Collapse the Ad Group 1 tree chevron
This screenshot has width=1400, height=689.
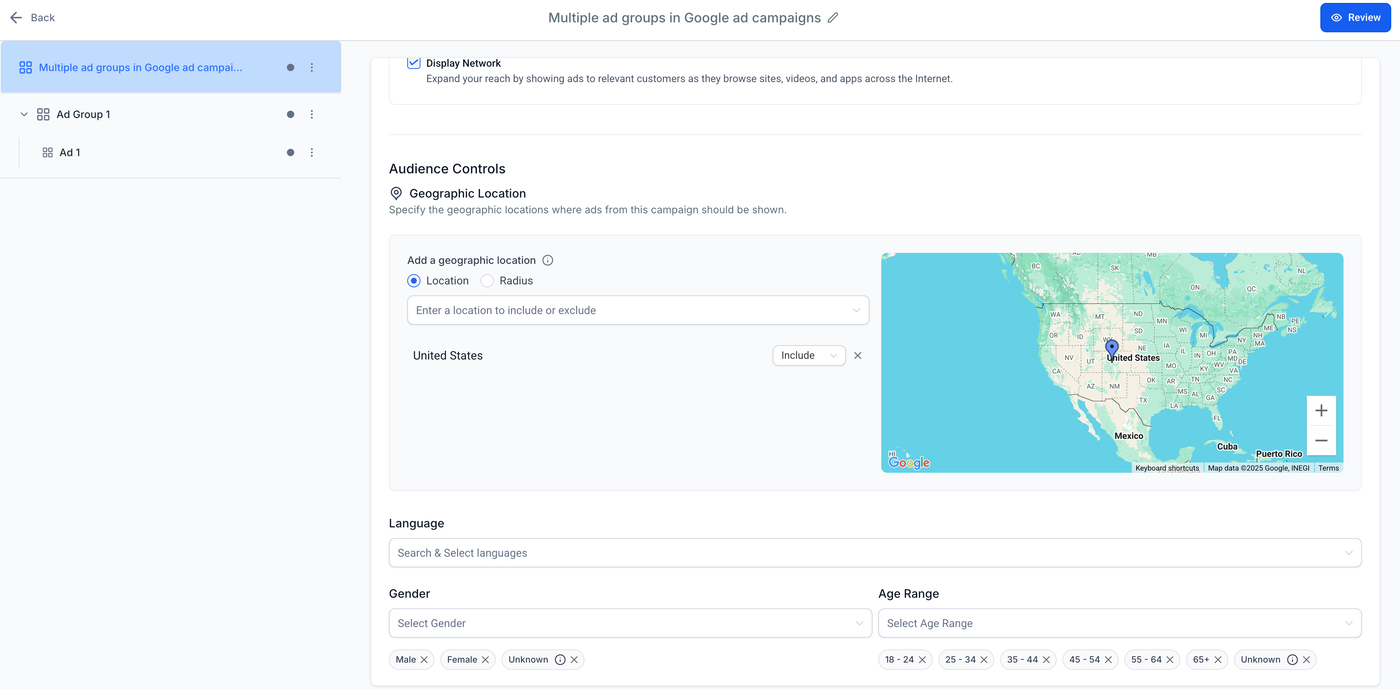24,115
